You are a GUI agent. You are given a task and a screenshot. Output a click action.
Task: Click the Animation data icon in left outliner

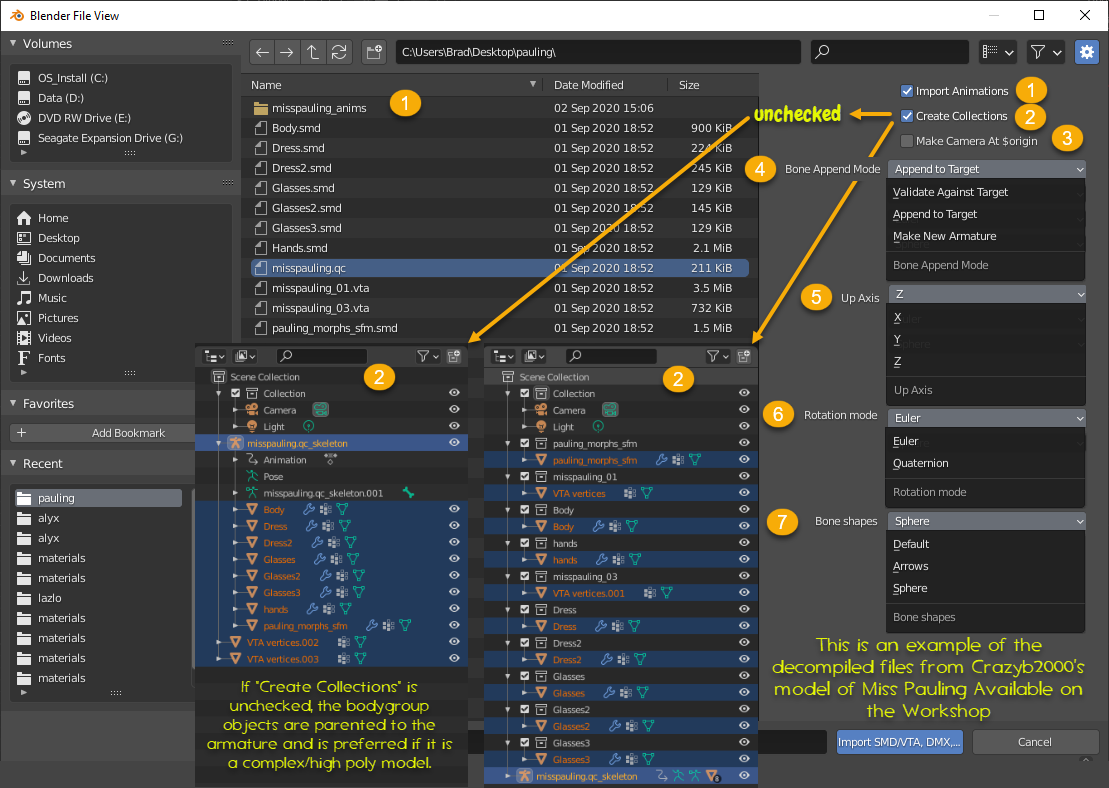click(252, 460)
